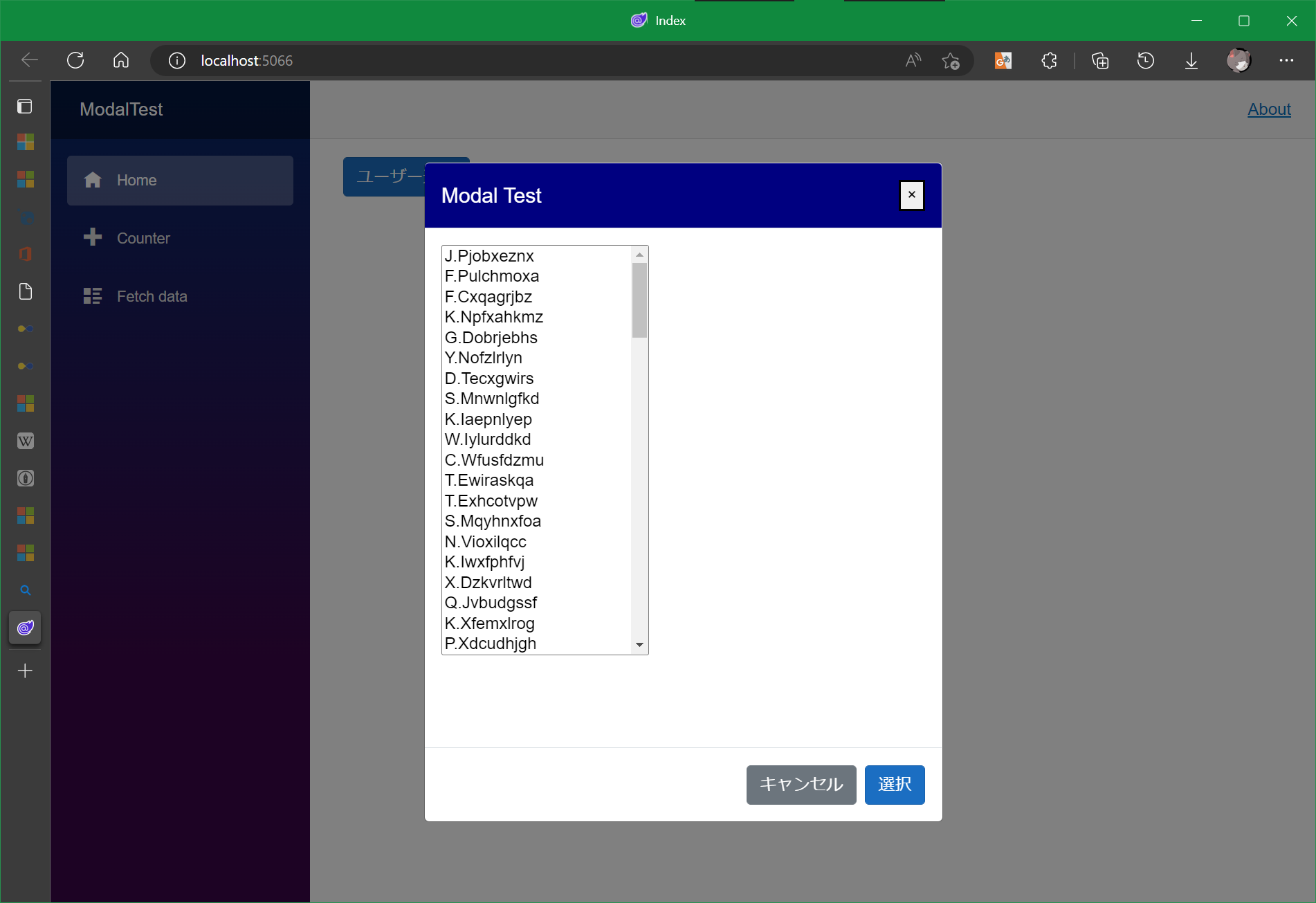The width and height of the screenshot is (1316, 903).
Task: Go to Home in the sidebar
Action: [x=180, y=180]
